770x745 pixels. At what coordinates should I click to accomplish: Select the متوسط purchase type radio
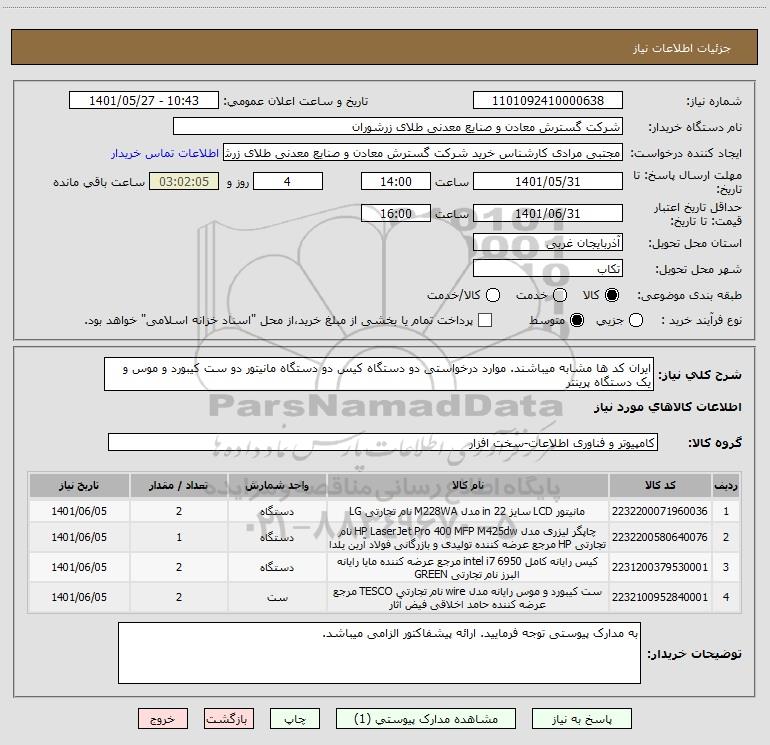click(x=577, y=320)
